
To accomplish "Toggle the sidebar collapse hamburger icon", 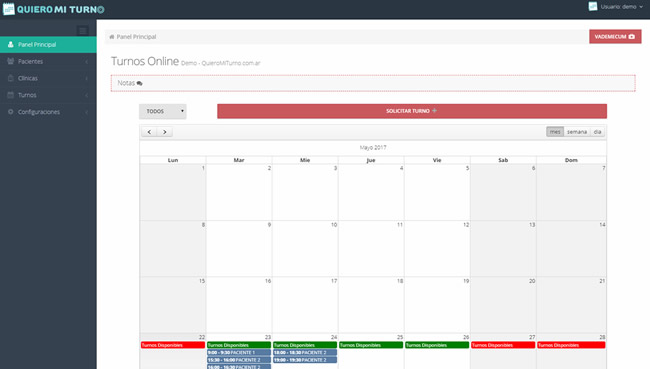I will 82,31.
